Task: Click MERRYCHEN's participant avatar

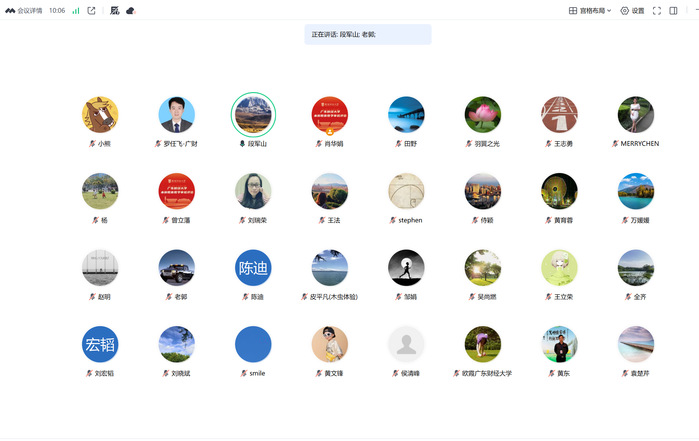Action: [x=635, y=114]
